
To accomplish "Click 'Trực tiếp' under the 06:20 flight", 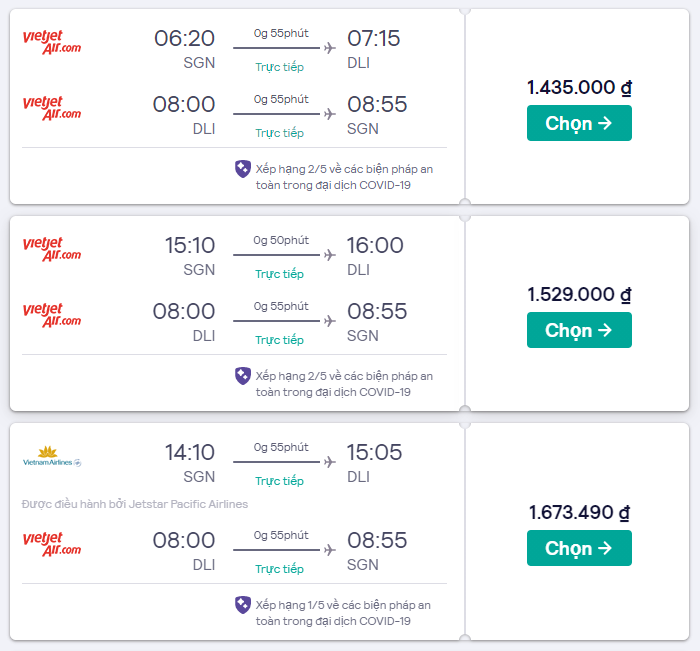I will click(x=279, y=67).
